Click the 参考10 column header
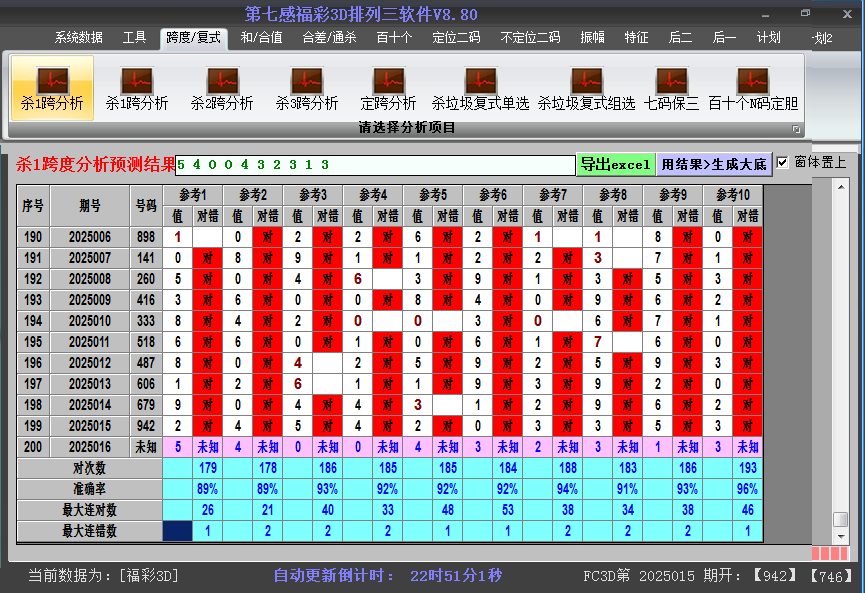 tap(733, 195)
